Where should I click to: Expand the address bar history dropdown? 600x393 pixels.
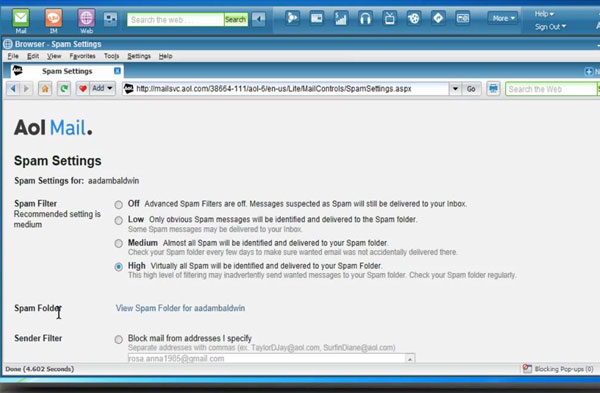(455, 89)
